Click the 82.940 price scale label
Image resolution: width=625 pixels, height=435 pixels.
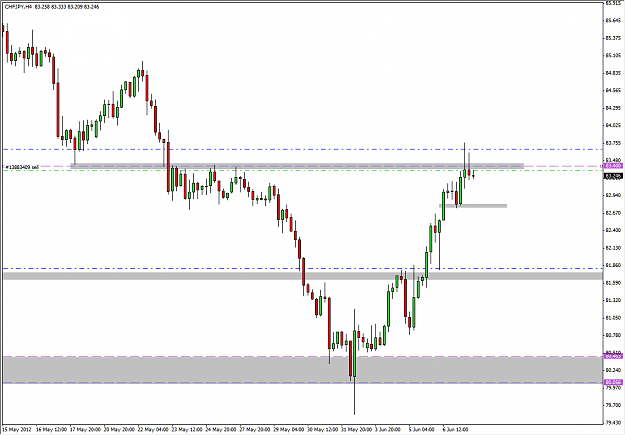tap(613, 195)
